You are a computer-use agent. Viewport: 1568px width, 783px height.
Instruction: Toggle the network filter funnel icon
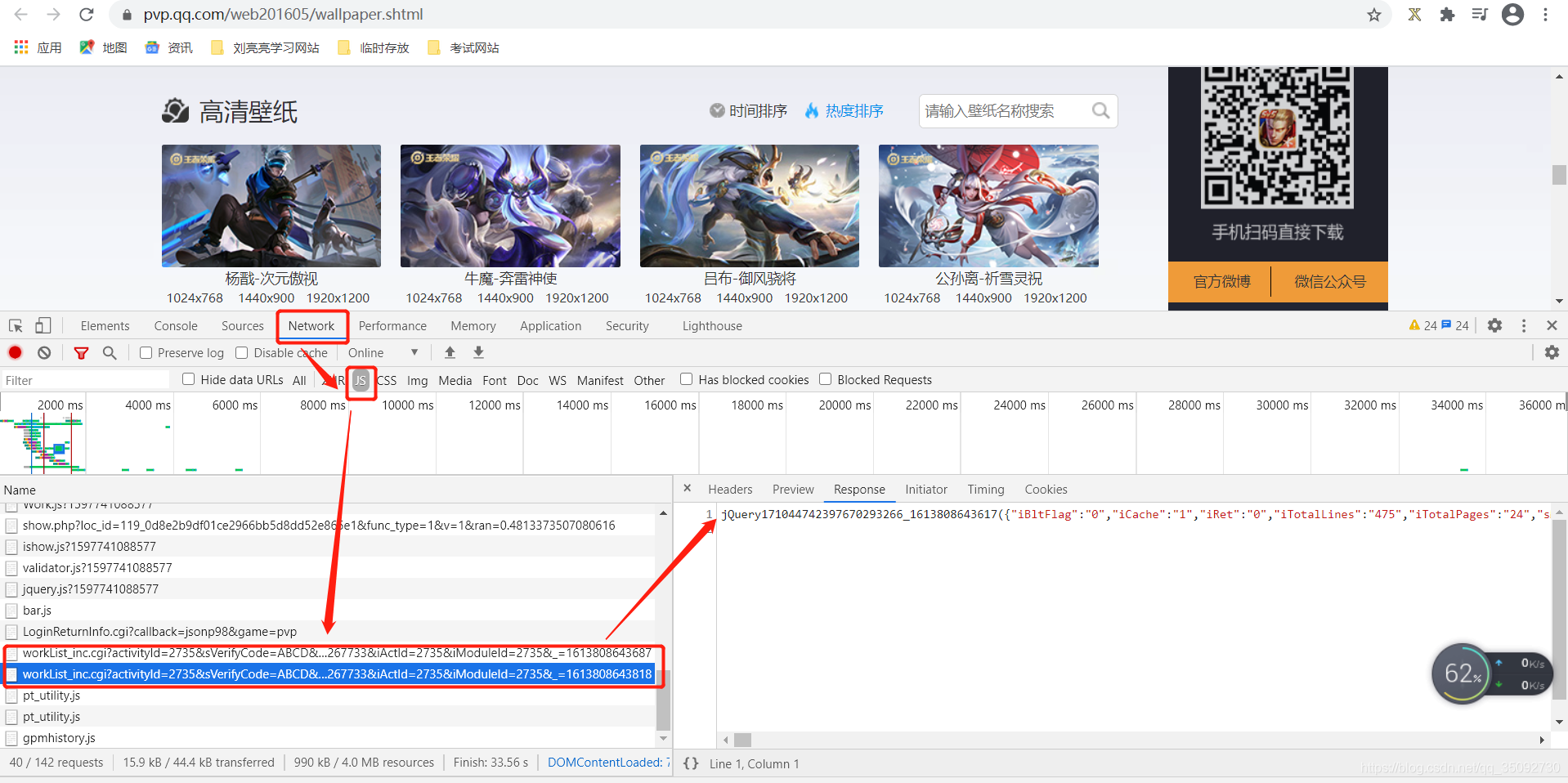coord(81,352)
